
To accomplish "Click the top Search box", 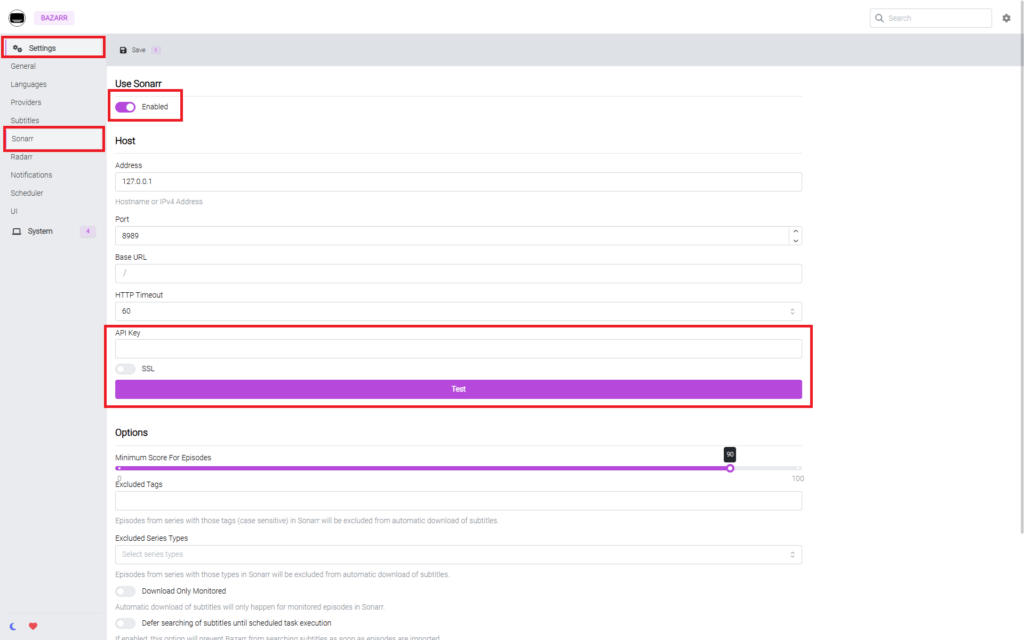I will tap(931, 18).
